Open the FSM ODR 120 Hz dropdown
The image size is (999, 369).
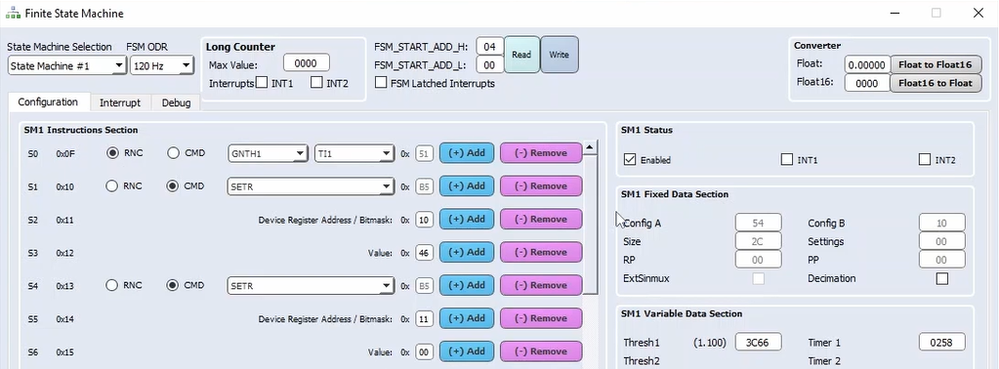pos(162,66)
